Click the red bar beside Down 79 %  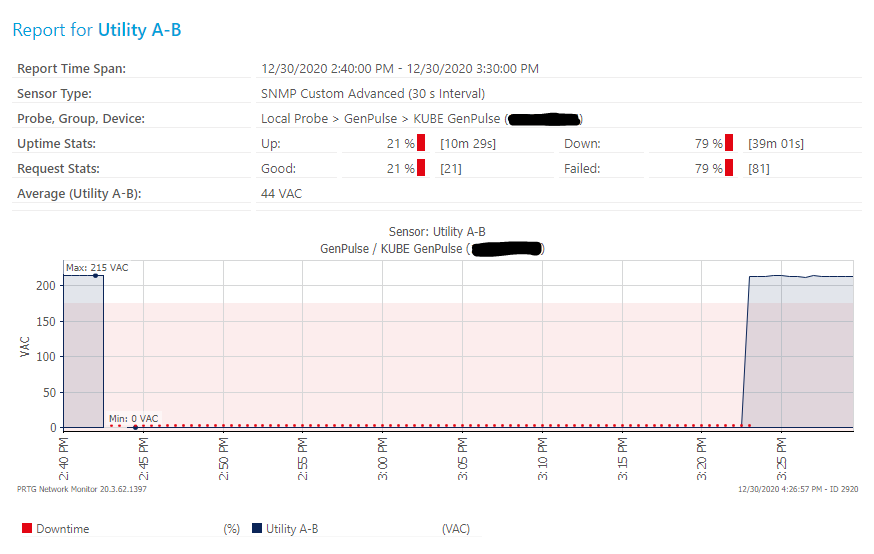tap(729, 144)
